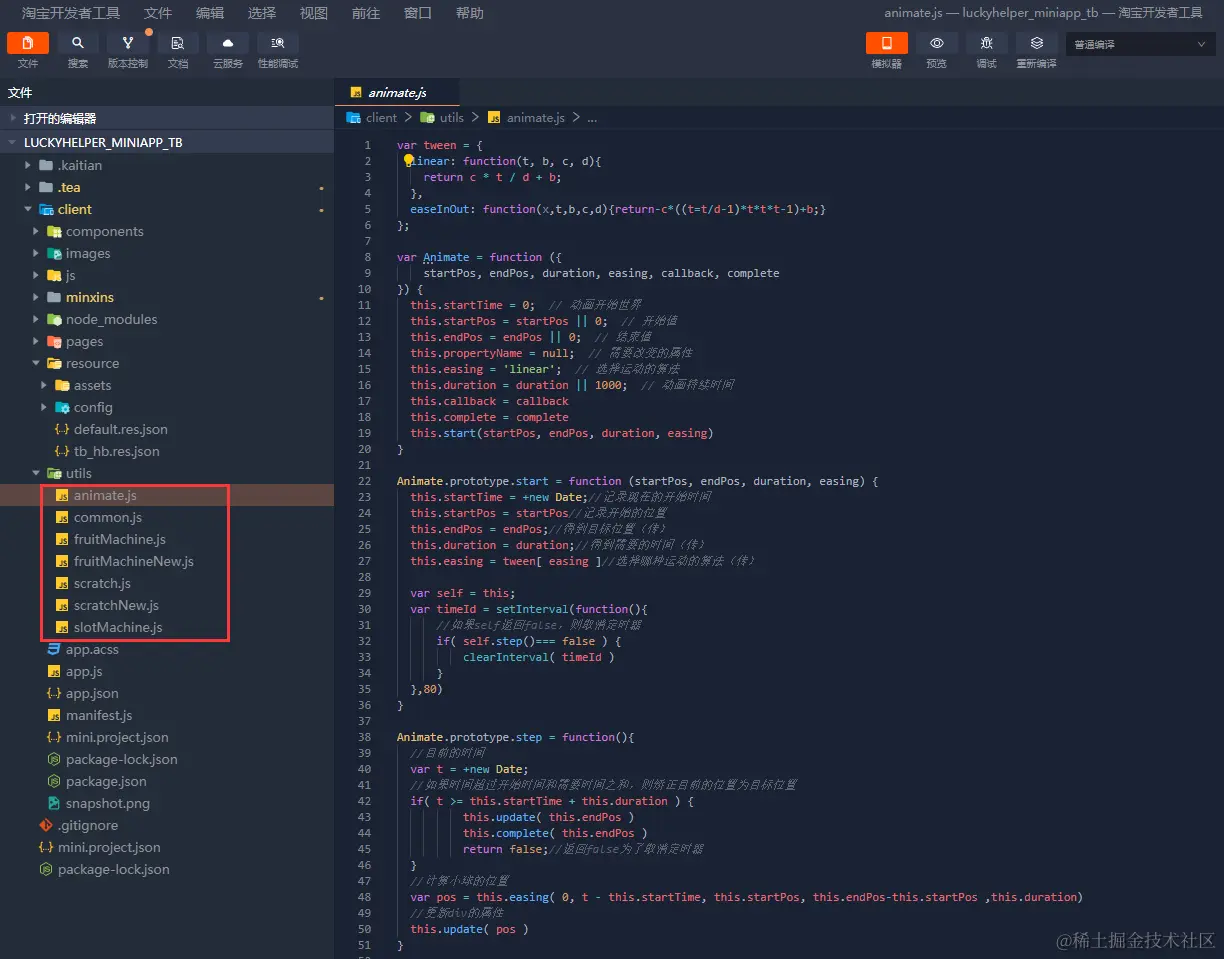Expand the components folder

(166, 231)
